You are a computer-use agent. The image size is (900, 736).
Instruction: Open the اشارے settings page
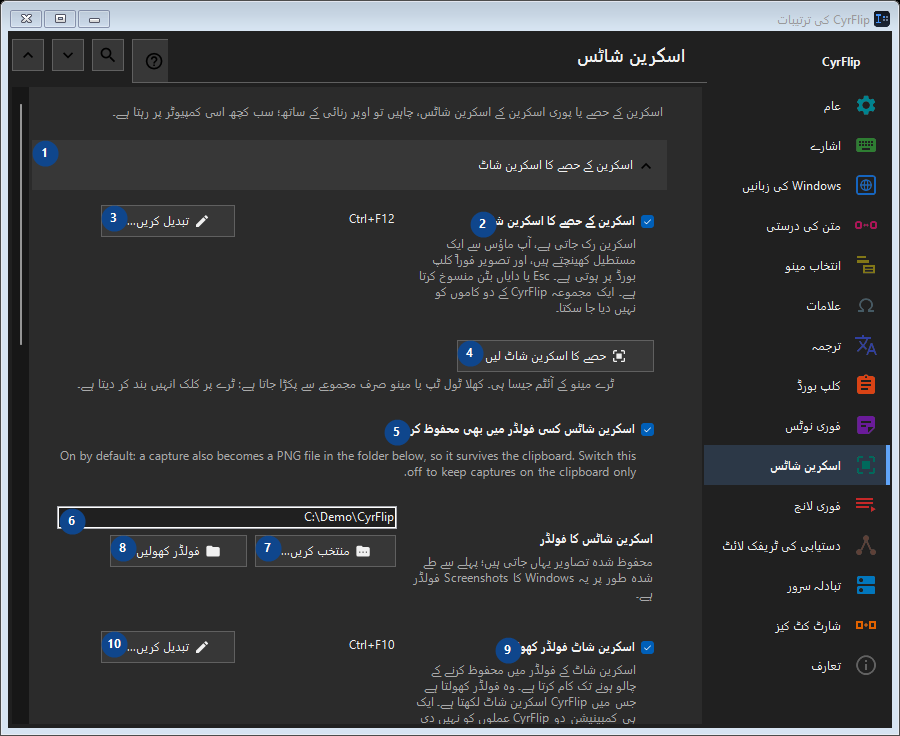(797, 145)
